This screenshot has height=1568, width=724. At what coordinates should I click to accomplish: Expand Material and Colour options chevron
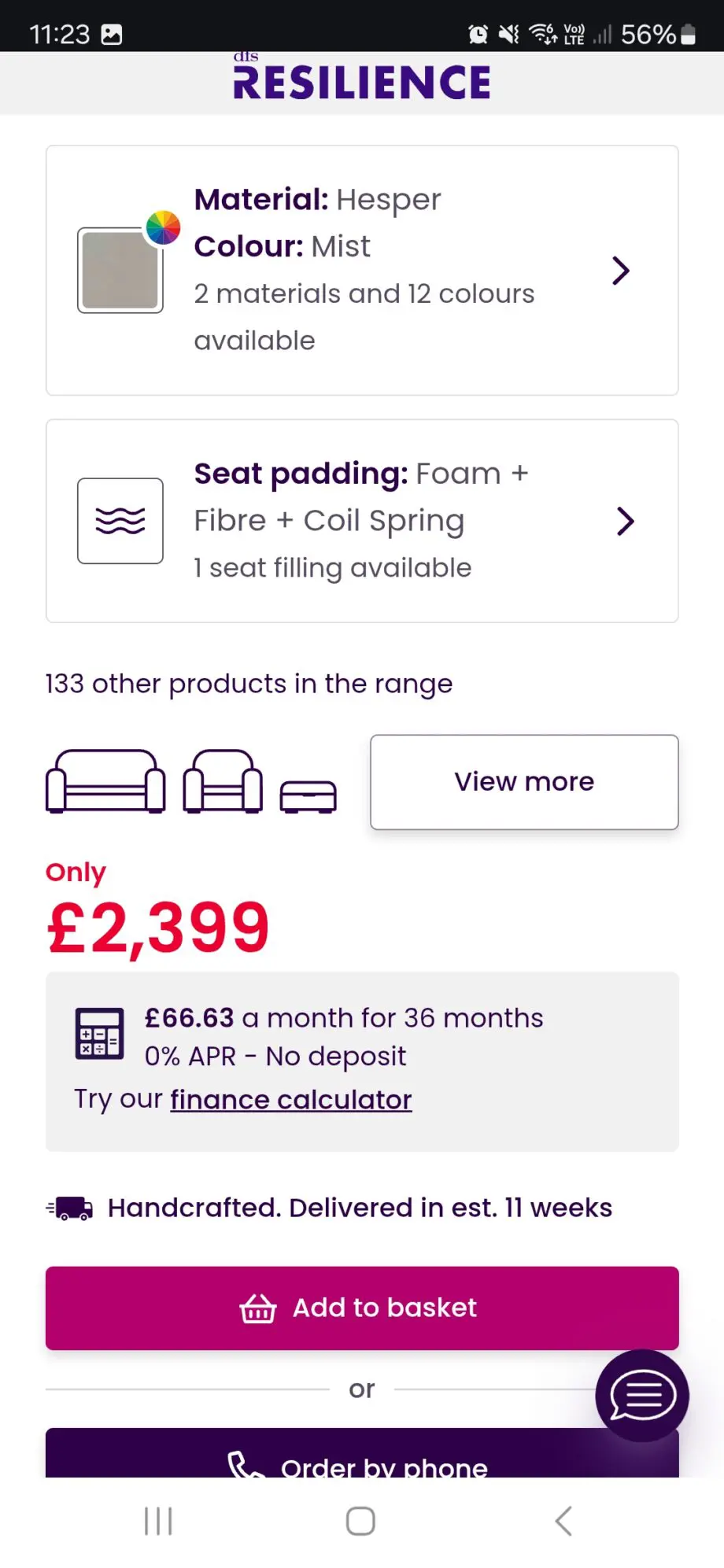point(621,271)
